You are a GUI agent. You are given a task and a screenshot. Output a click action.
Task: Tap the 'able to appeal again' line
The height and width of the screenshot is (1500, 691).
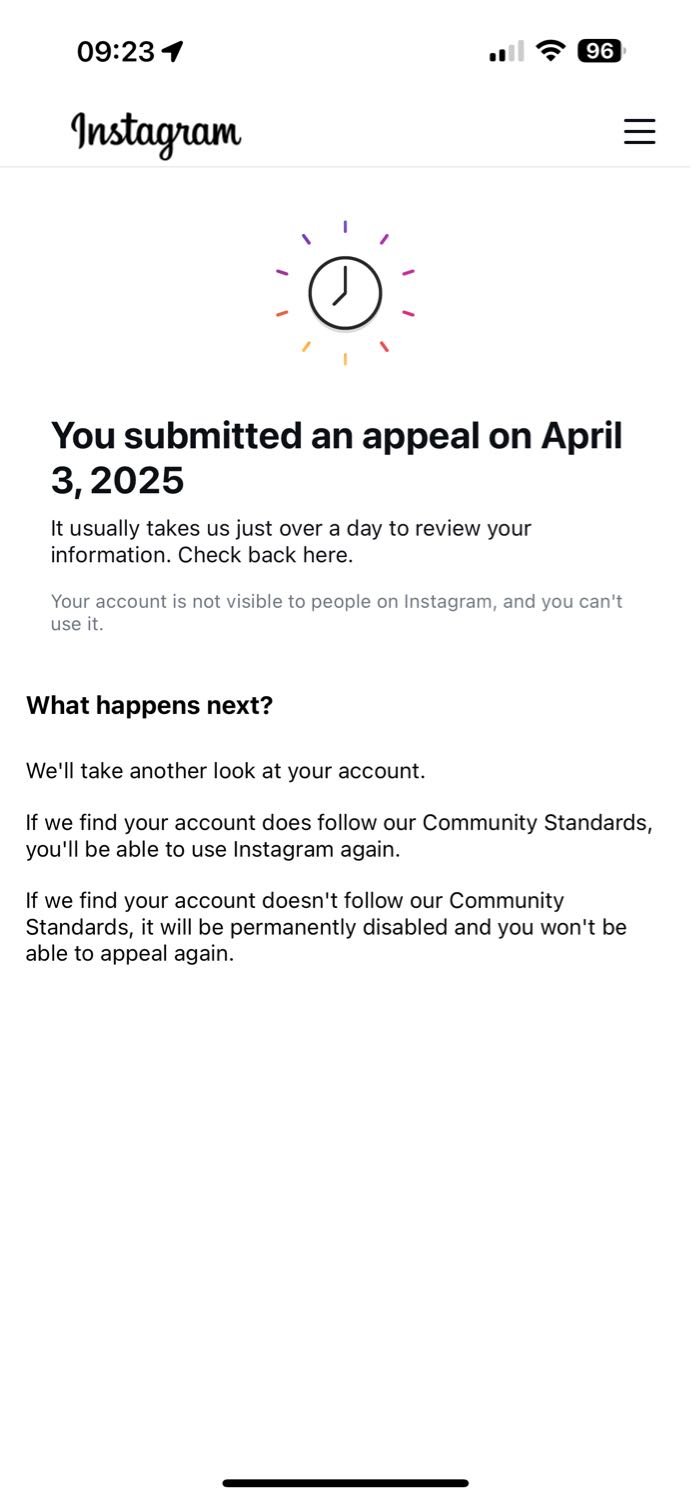130,954
